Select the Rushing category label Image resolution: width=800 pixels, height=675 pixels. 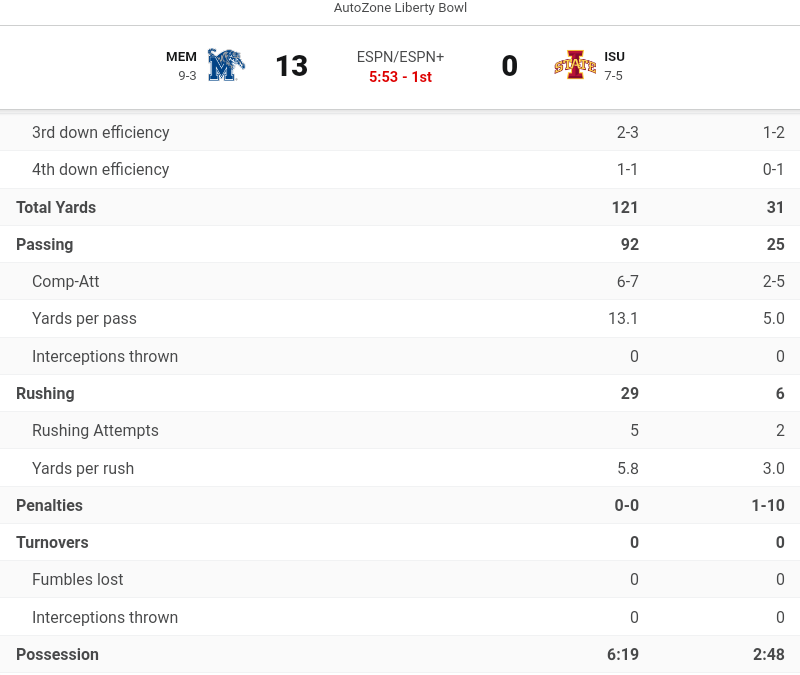coord(45,393)
